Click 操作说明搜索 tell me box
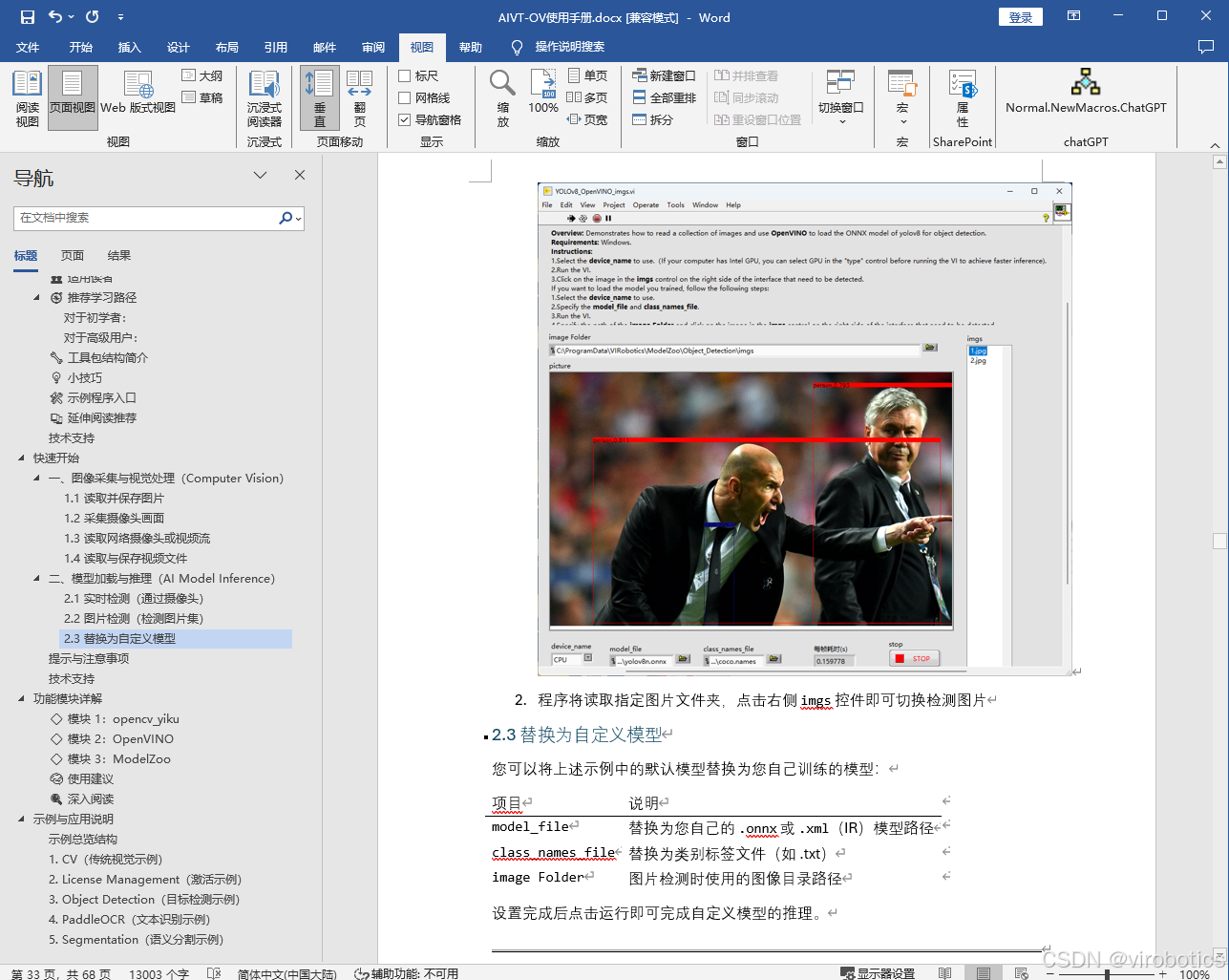The image size is (1229, 980). (x=569, y=47)
